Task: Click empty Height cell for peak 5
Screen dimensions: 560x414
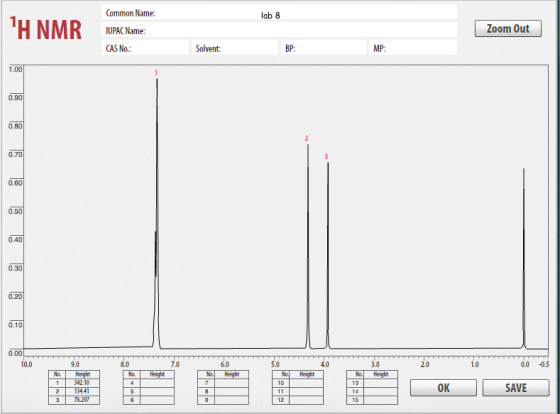Action: point(157,391)
